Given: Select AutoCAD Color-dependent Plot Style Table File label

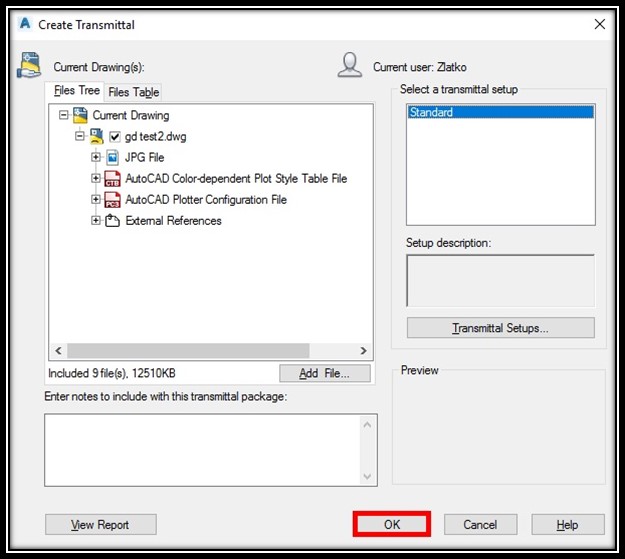Looking at the screenshot, I should 236,179.
